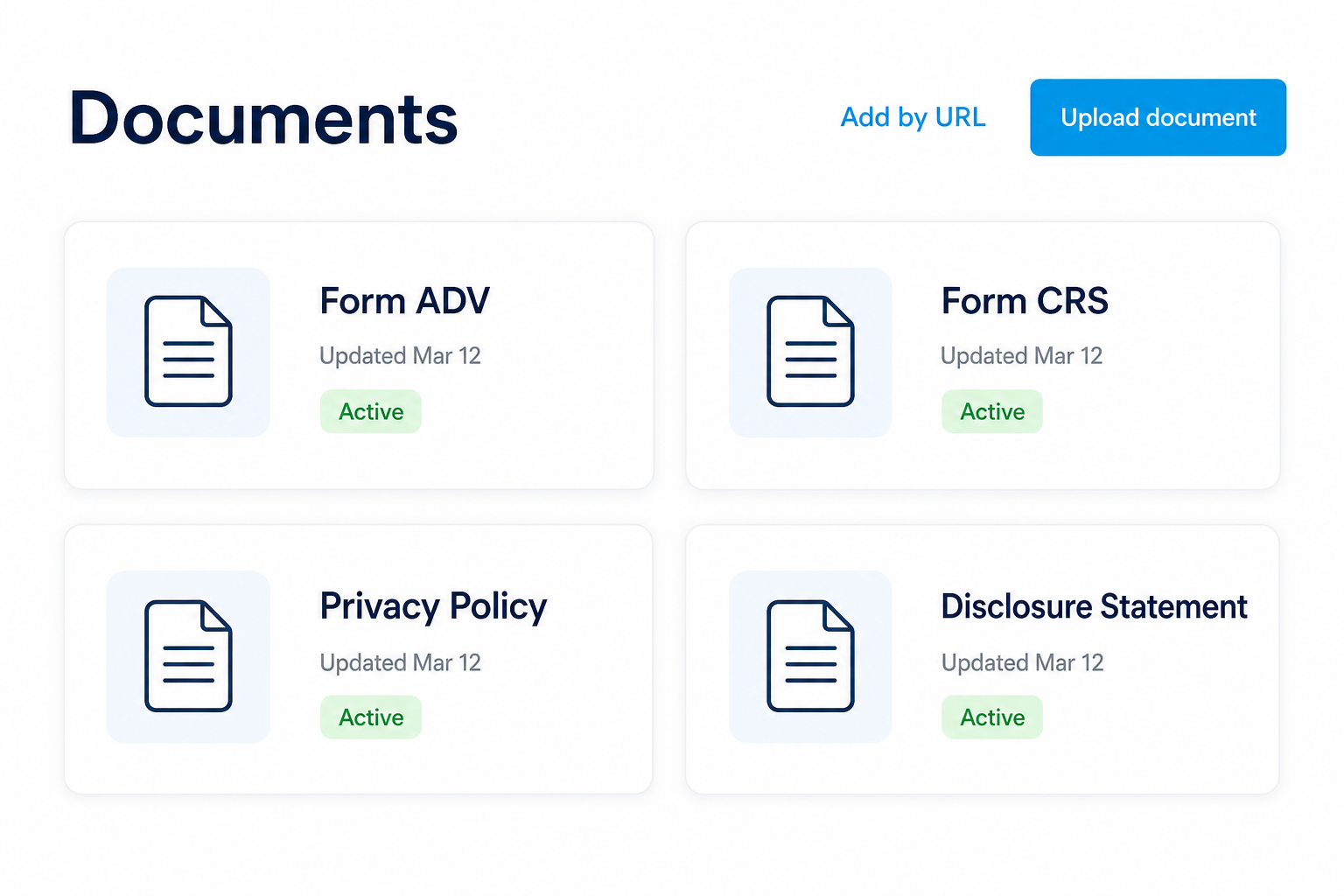Click the Form ADV document icon
This screenshot has height=896, width=1344.
(188, 352)
